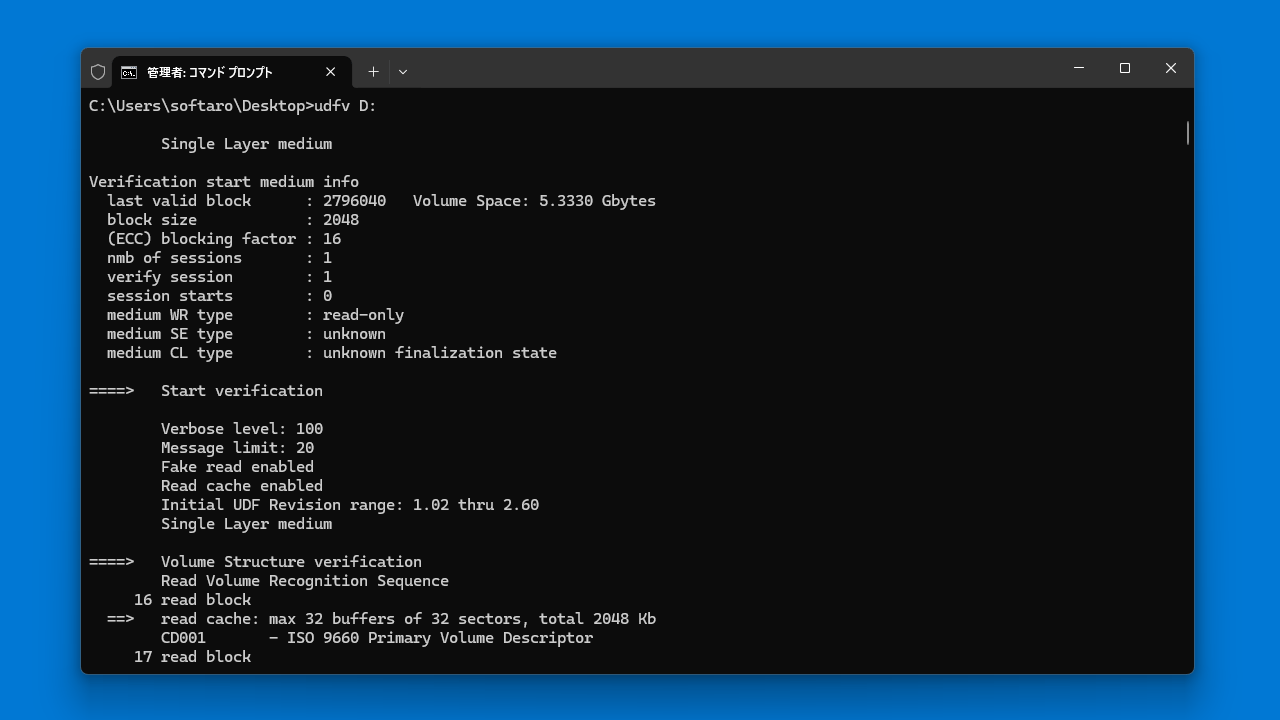Maximize the terminal window

coord(1125,68)
